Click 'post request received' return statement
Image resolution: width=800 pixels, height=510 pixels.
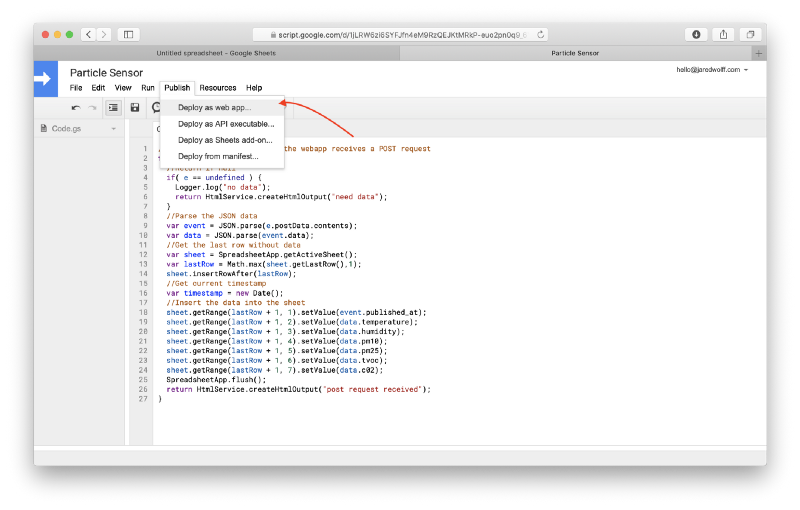[x=298, y=390]
